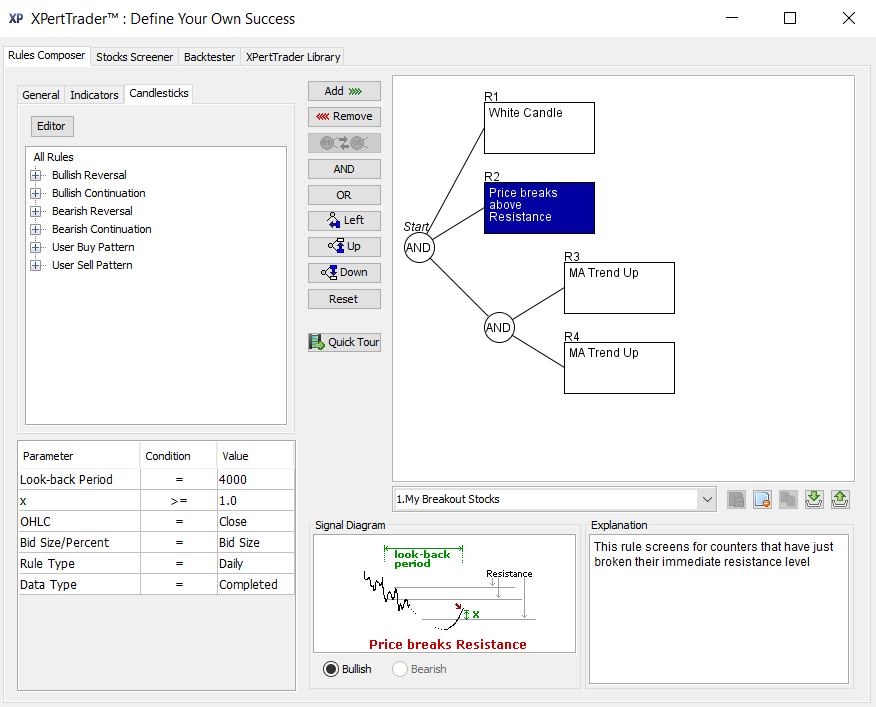Switch to the Stocks Screener tab
The width and height of the screenshot is (876, 707).
click(x=134, y=57)
